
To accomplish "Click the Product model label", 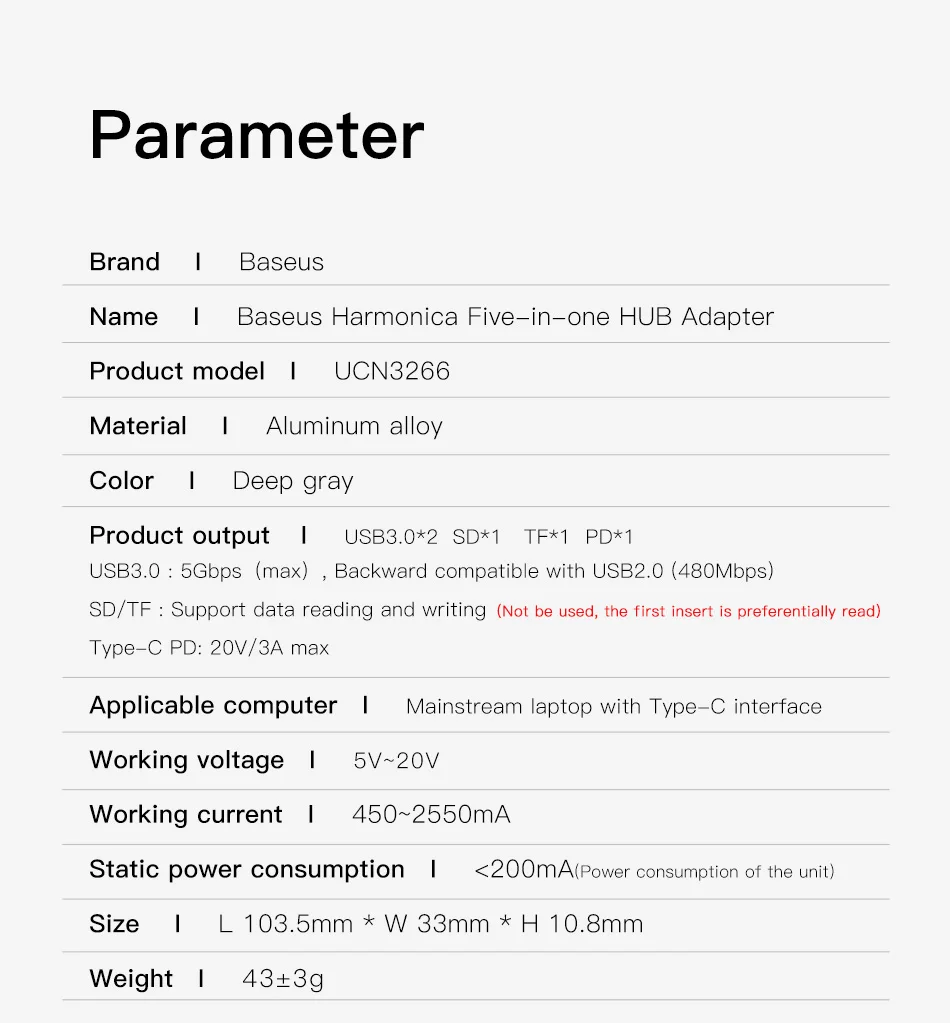I will click(177, 371).
